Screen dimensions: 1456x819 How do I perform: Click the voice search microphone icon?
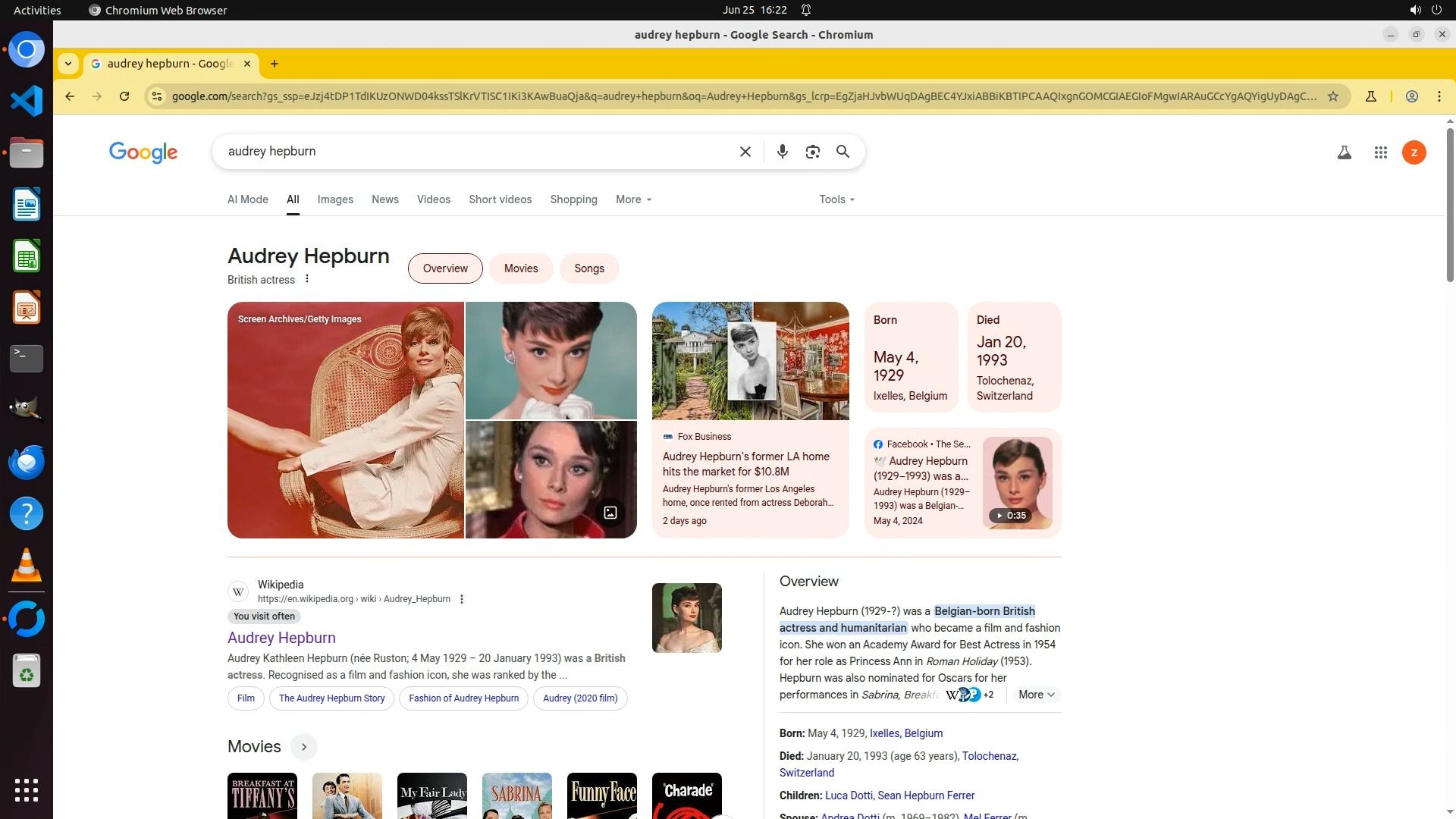click(x=782, y=152)
